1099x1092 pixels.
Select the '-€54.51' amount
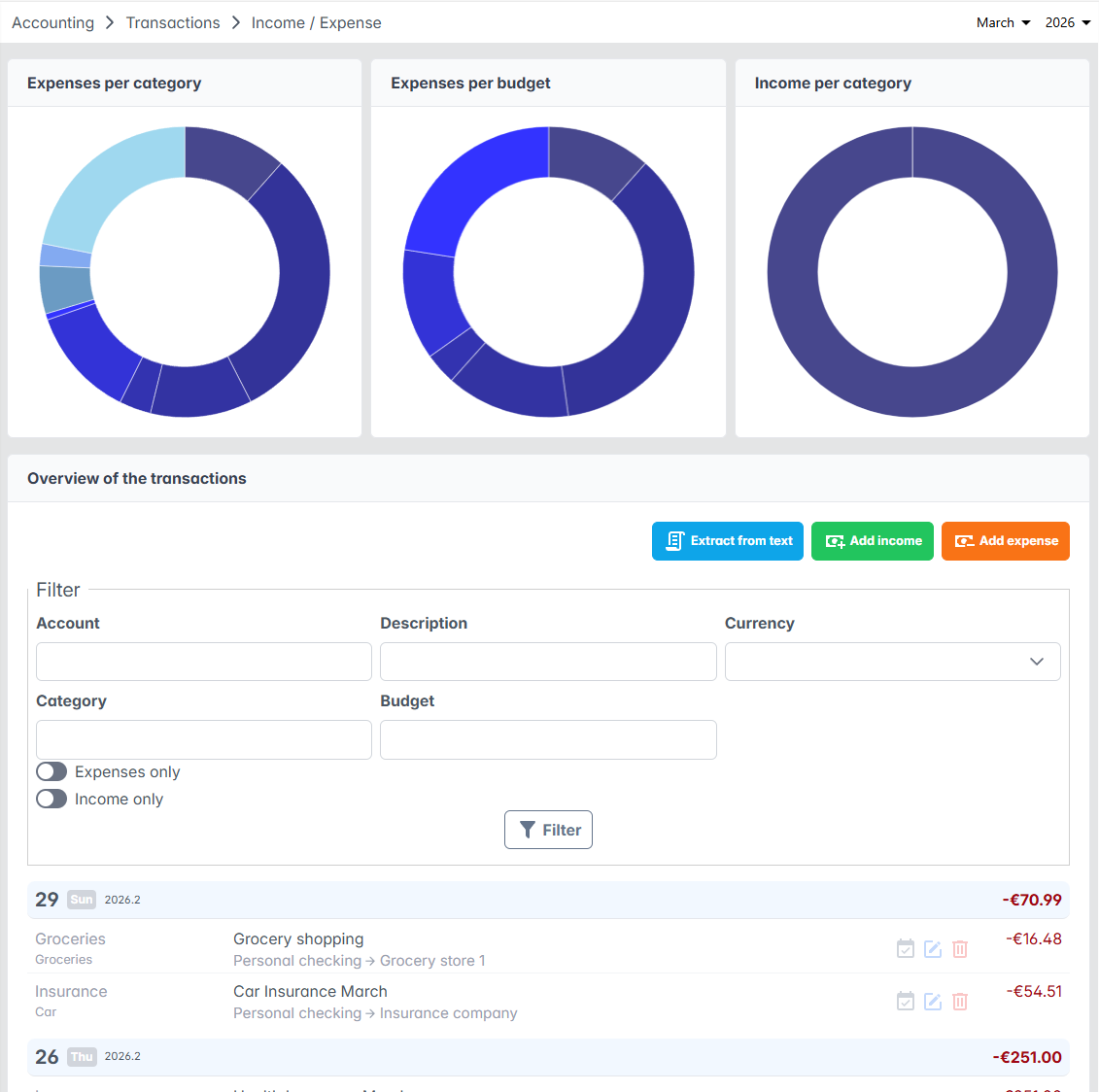click(1034, 992)
